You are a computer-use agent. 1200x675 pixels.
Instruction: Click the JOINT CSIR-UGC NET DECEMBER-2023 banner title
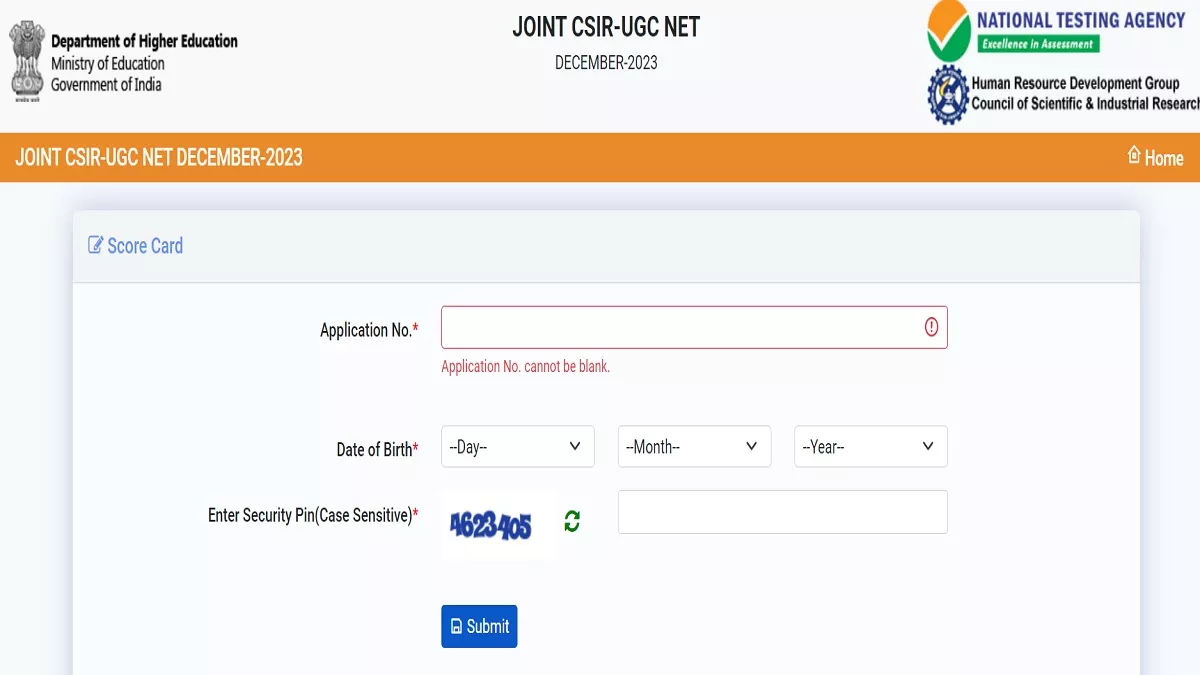point(159,157)
